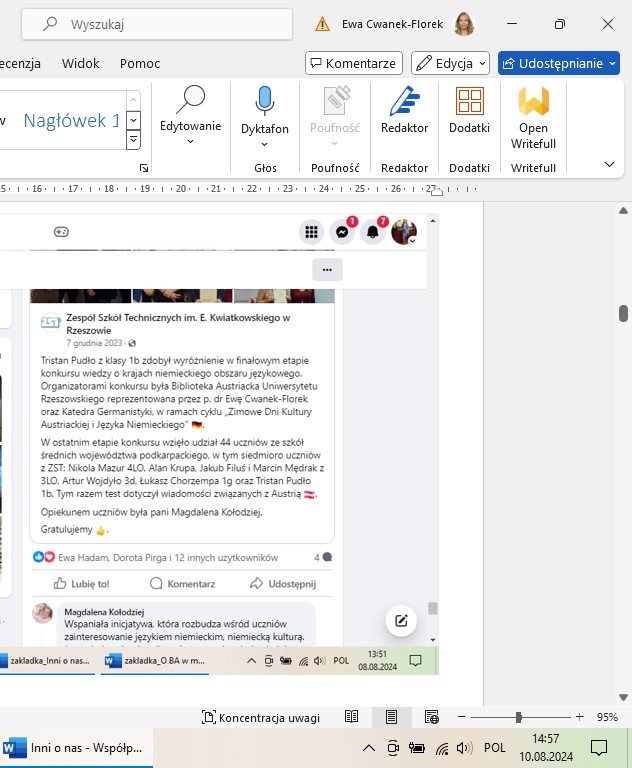Click the Word app icon in taskbar
632x768 pixels.
16,747
